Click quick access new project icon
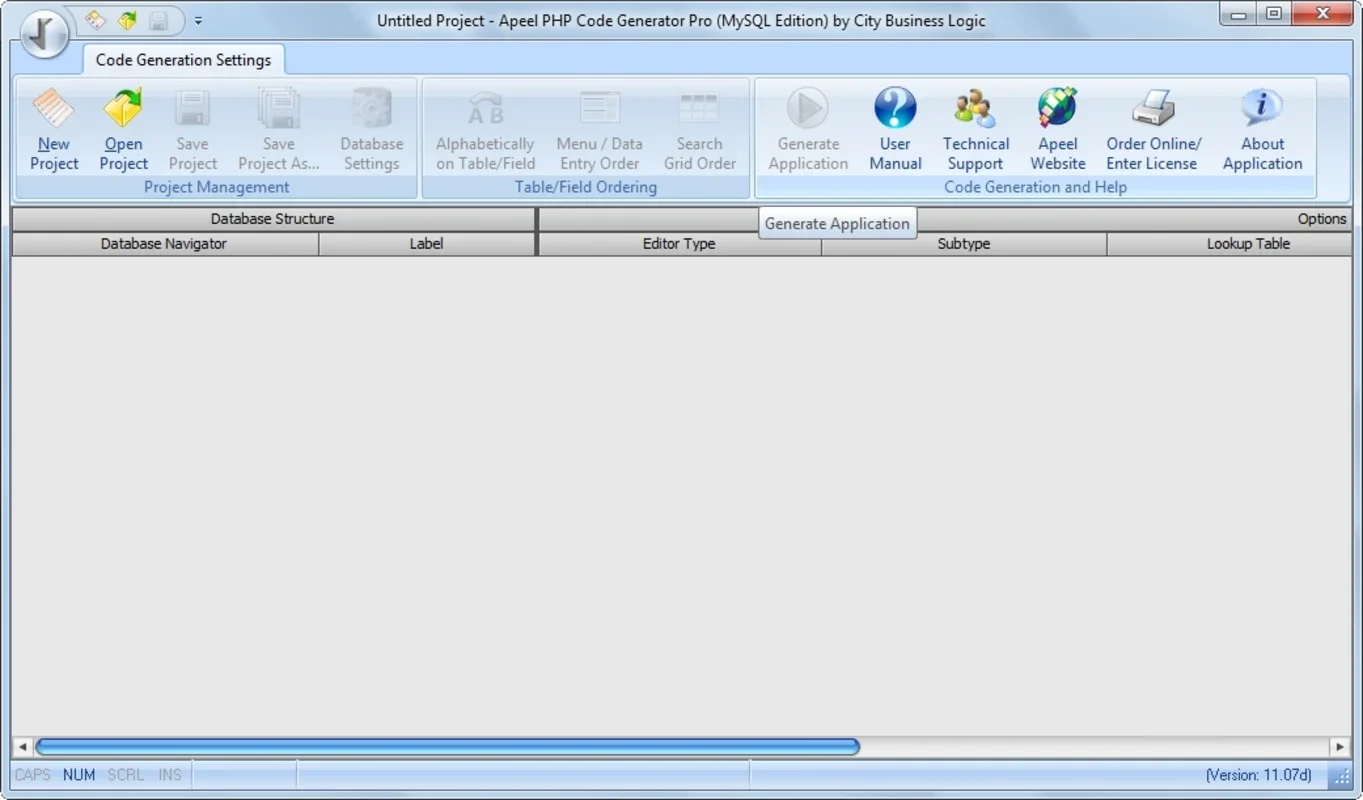This screenshot has height=800, width=1363. (x=95, y=20)
